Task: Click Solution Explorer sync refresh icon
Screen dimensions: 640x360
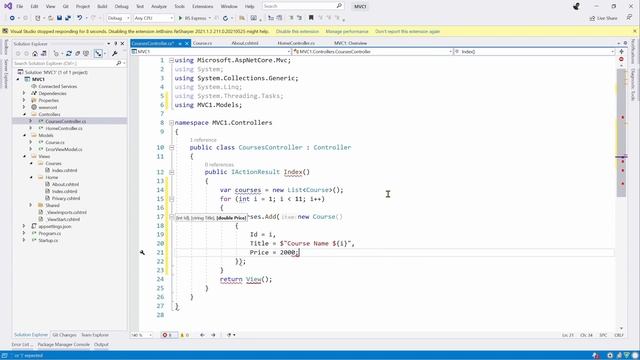Action: point(69,53)
